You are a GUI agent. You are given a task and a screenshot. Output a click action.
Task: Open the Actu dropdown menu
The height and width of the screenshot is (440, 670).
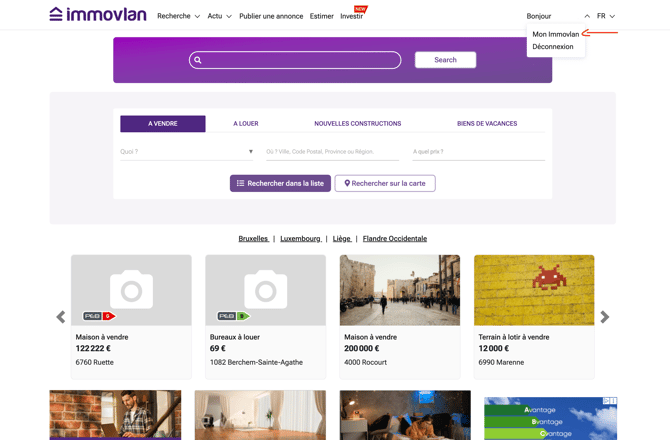click(x=219, y=16)
